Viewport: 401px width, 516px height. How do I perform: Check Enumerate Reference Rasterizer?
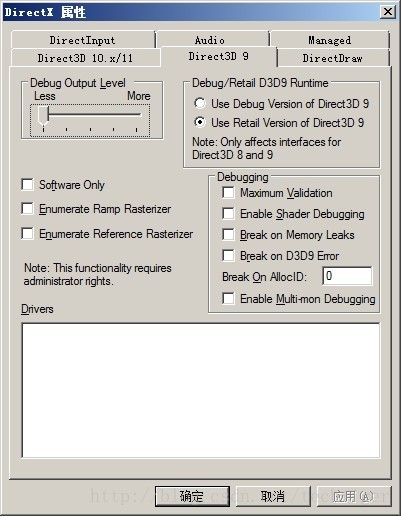click(x=27, y=233)
